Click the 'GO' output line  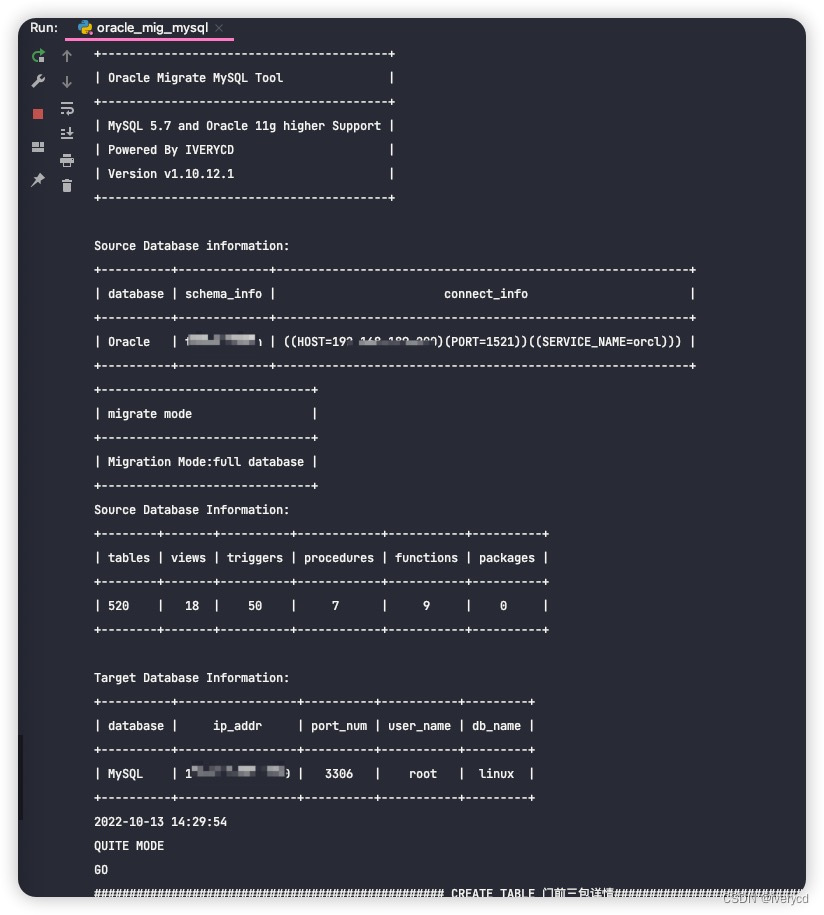point(101,869)
